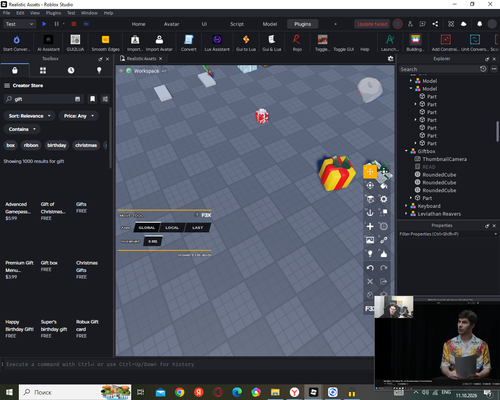
Task: Undo the last F3X action
Action: 370,268
